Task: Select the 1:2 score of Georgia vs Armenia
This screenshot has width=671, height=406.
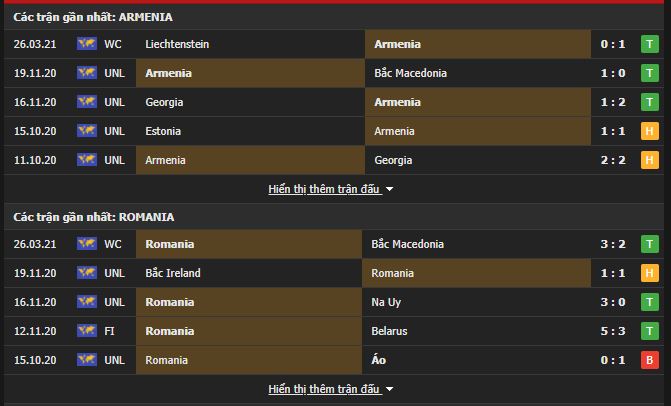Action: click(x=613, y=102)
